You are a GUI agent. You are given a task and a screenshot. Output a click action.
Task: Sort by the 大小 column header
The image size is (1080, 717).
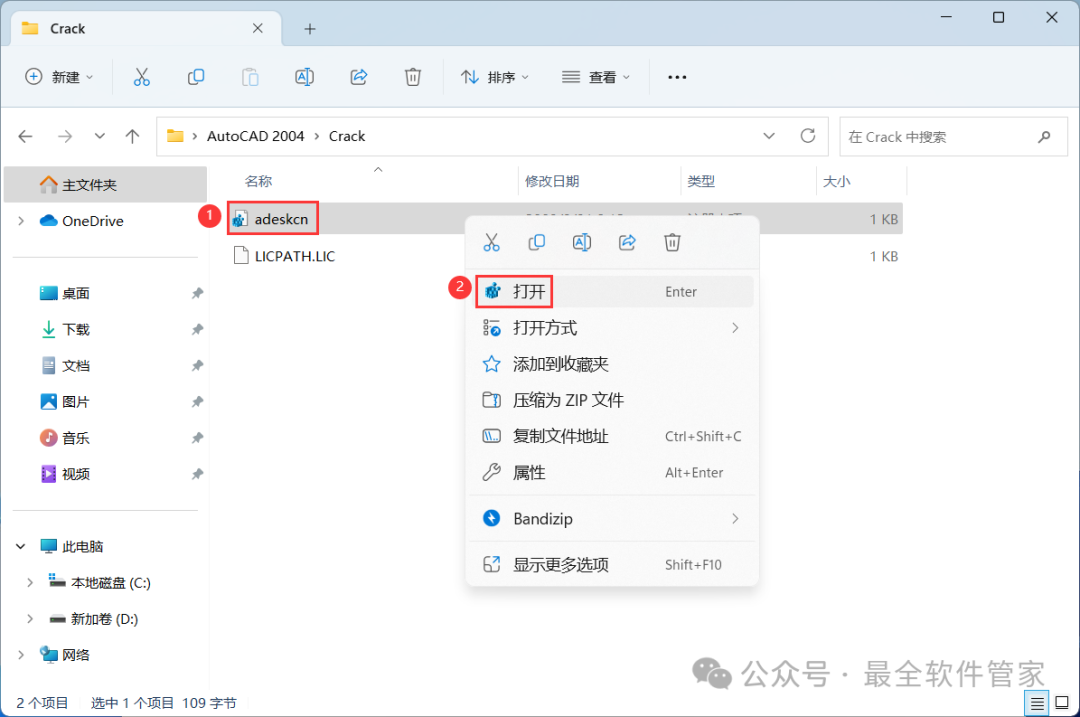[836, 181]
